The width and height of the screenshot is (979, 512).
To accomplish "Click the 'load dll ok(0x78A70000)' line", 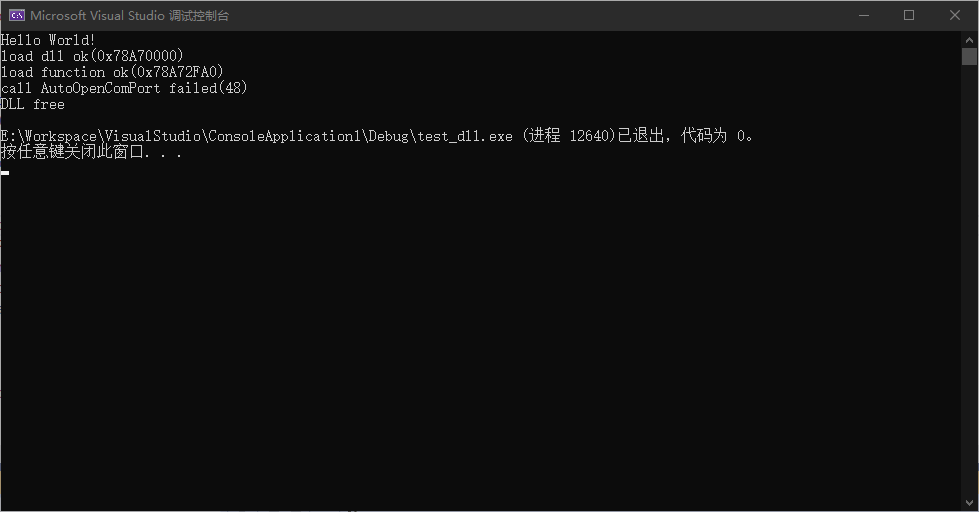I will click(92, 56).
